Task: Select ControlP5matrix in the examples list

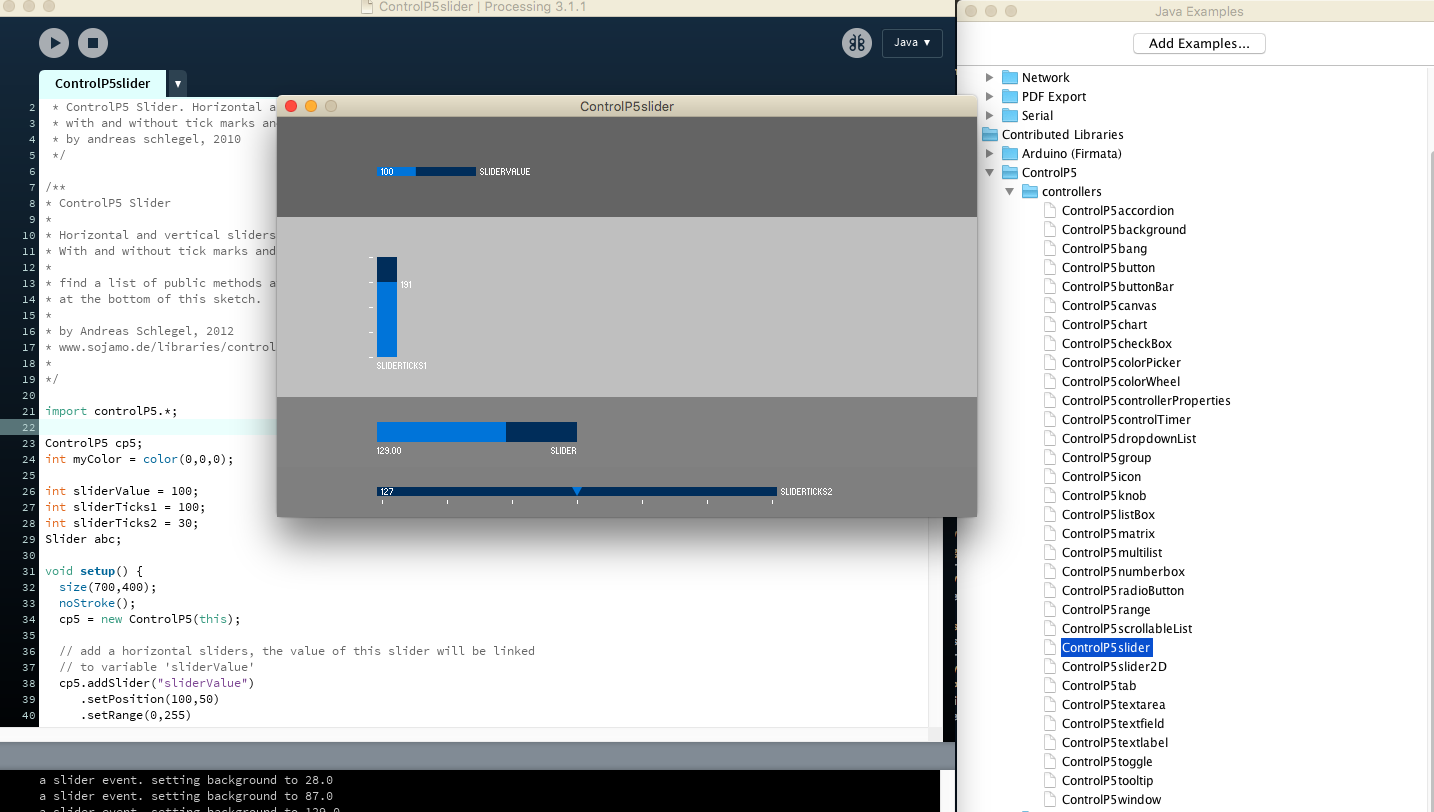Action: [x=1108, y=533]
